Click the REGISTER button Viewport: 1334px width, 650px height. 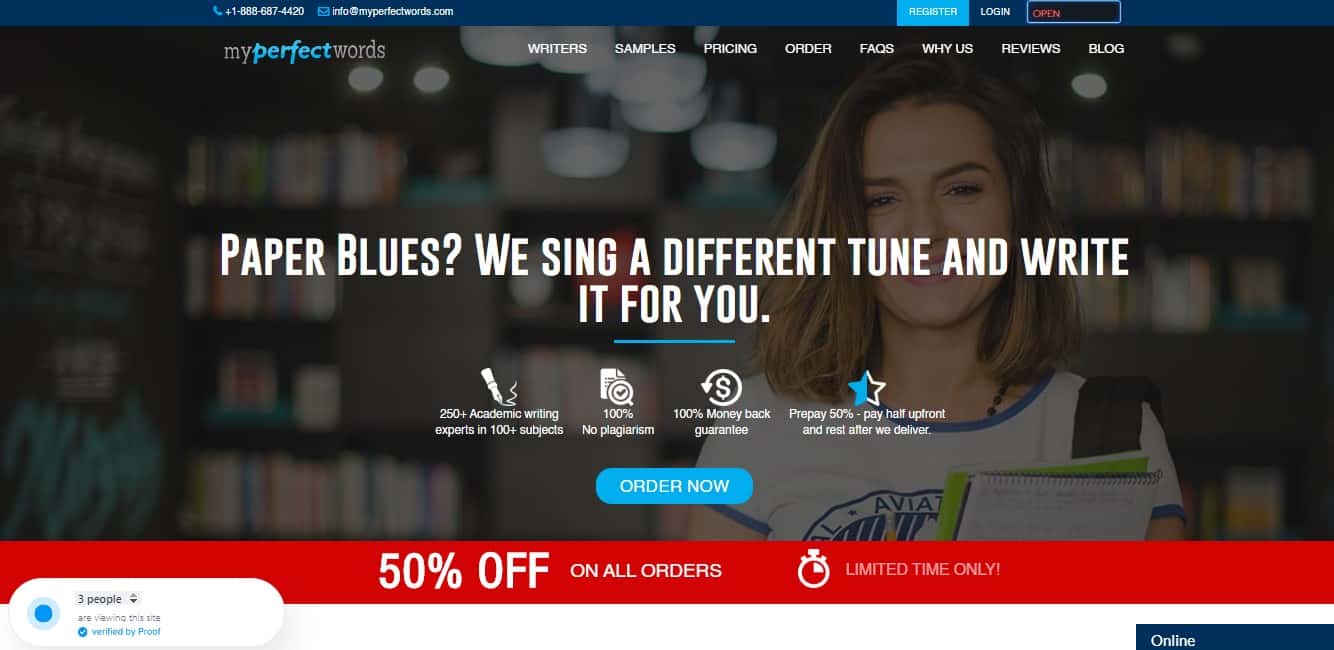pos(933,12)
